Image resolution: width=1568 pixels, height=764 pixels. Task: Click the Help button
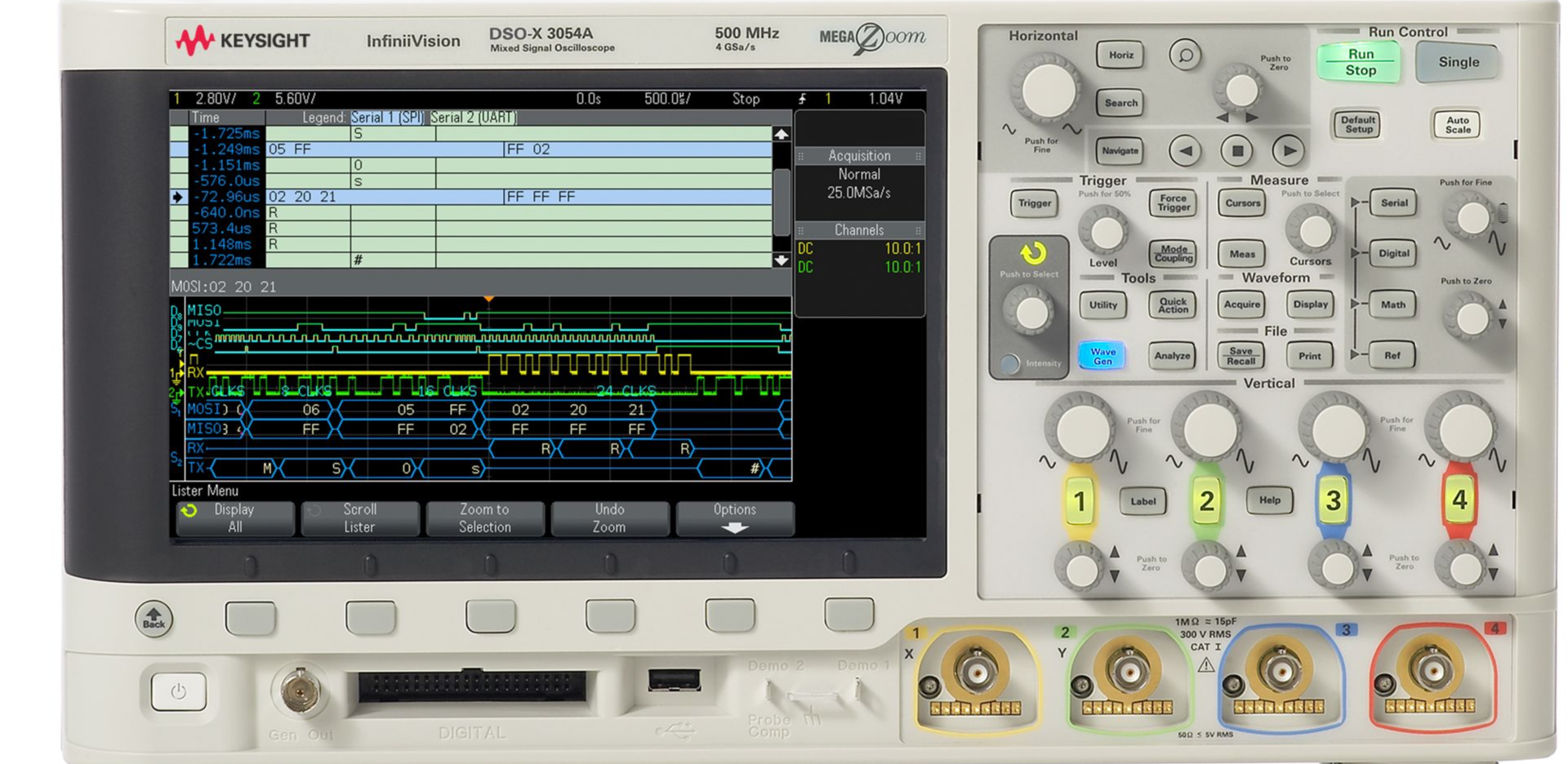tap(1269, 500)
